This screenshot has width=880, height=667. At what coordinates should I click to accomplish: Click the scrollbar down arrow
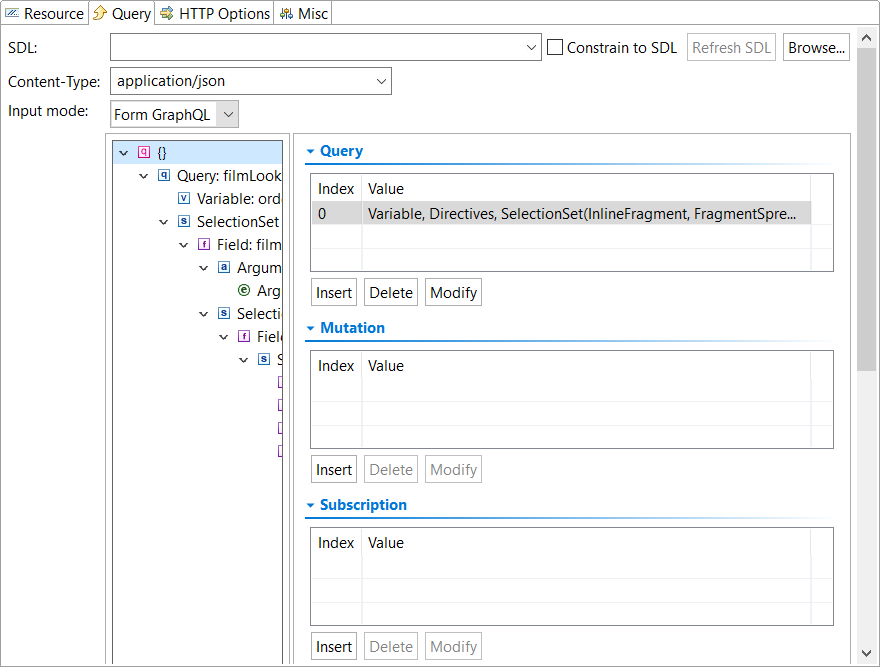(x=866, y=653)
